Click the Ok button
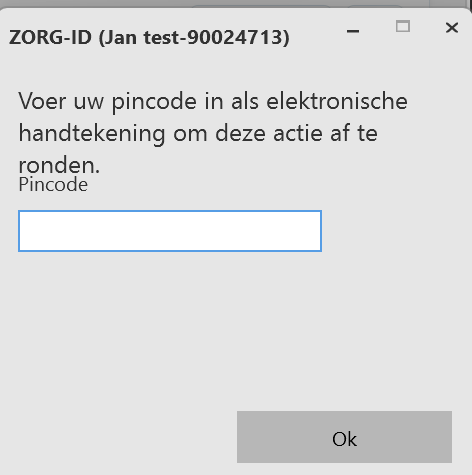 pos(344,437)
